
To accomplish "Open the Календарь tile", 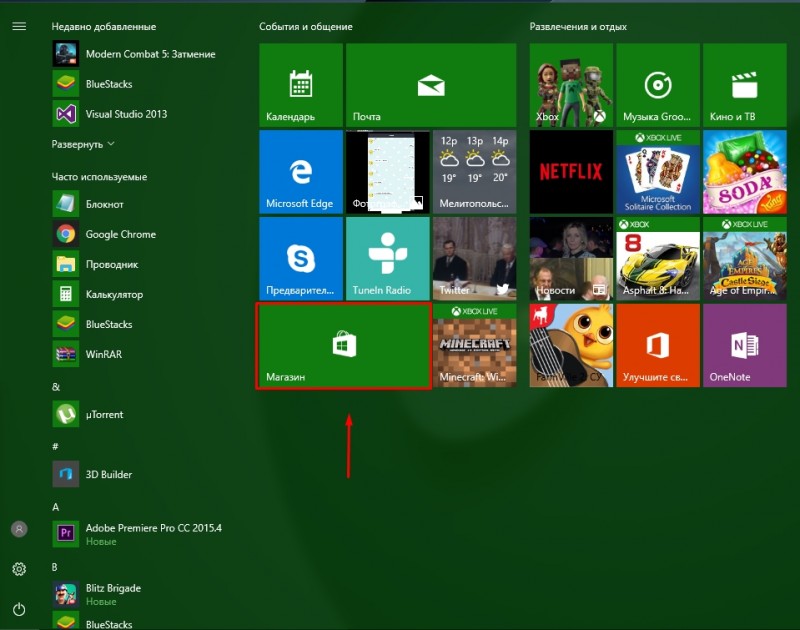I will (x=301, y=85).
